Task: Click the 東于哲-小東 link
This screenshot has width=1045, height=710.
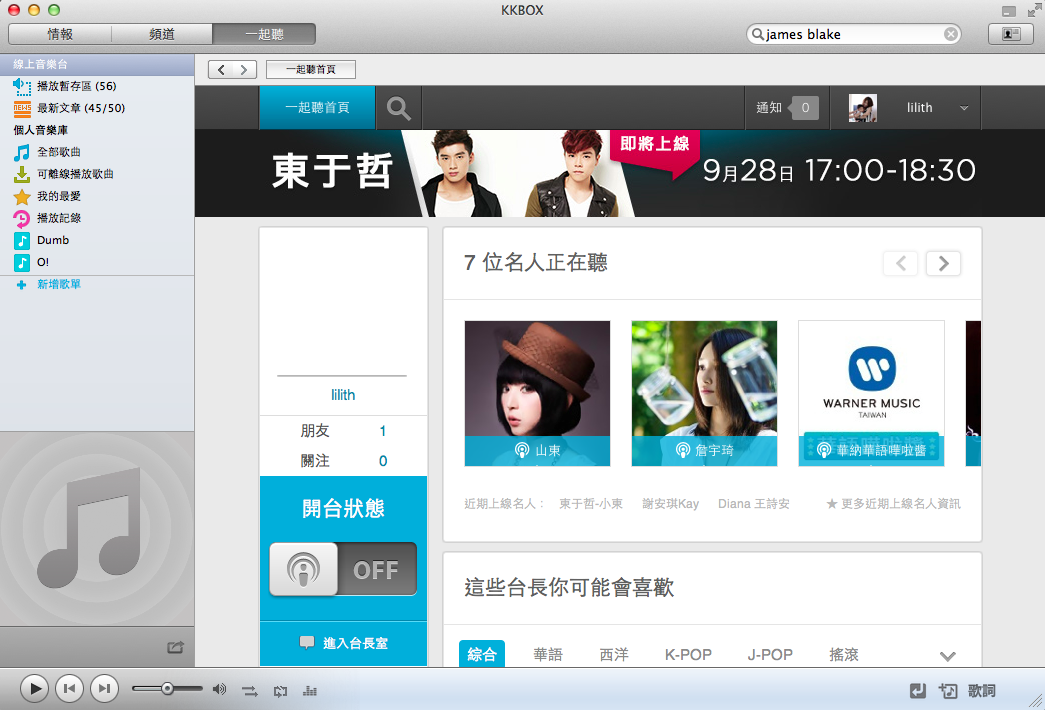Action: point(591,504)
